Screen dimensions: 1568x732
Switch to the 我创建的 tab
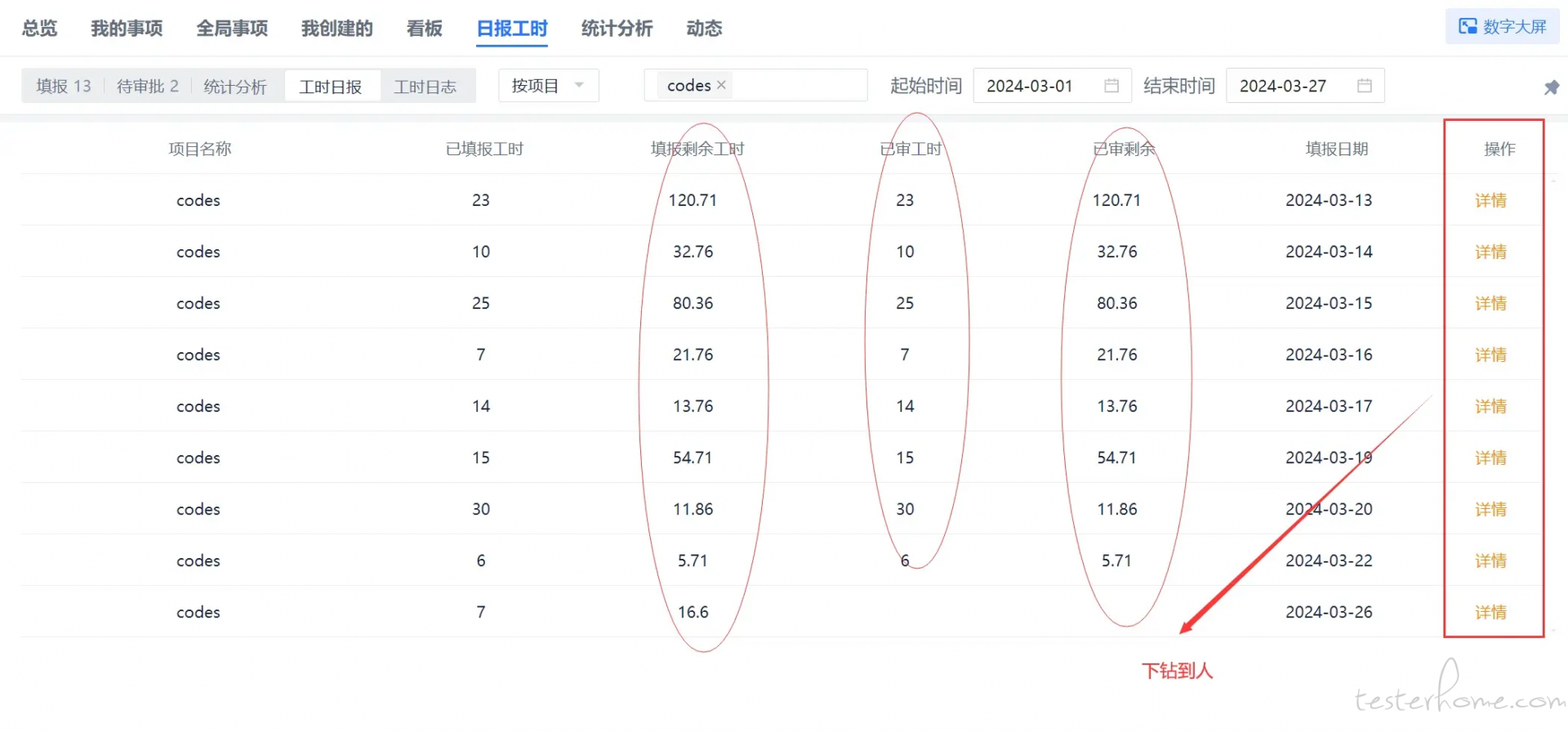click(337, 29)
